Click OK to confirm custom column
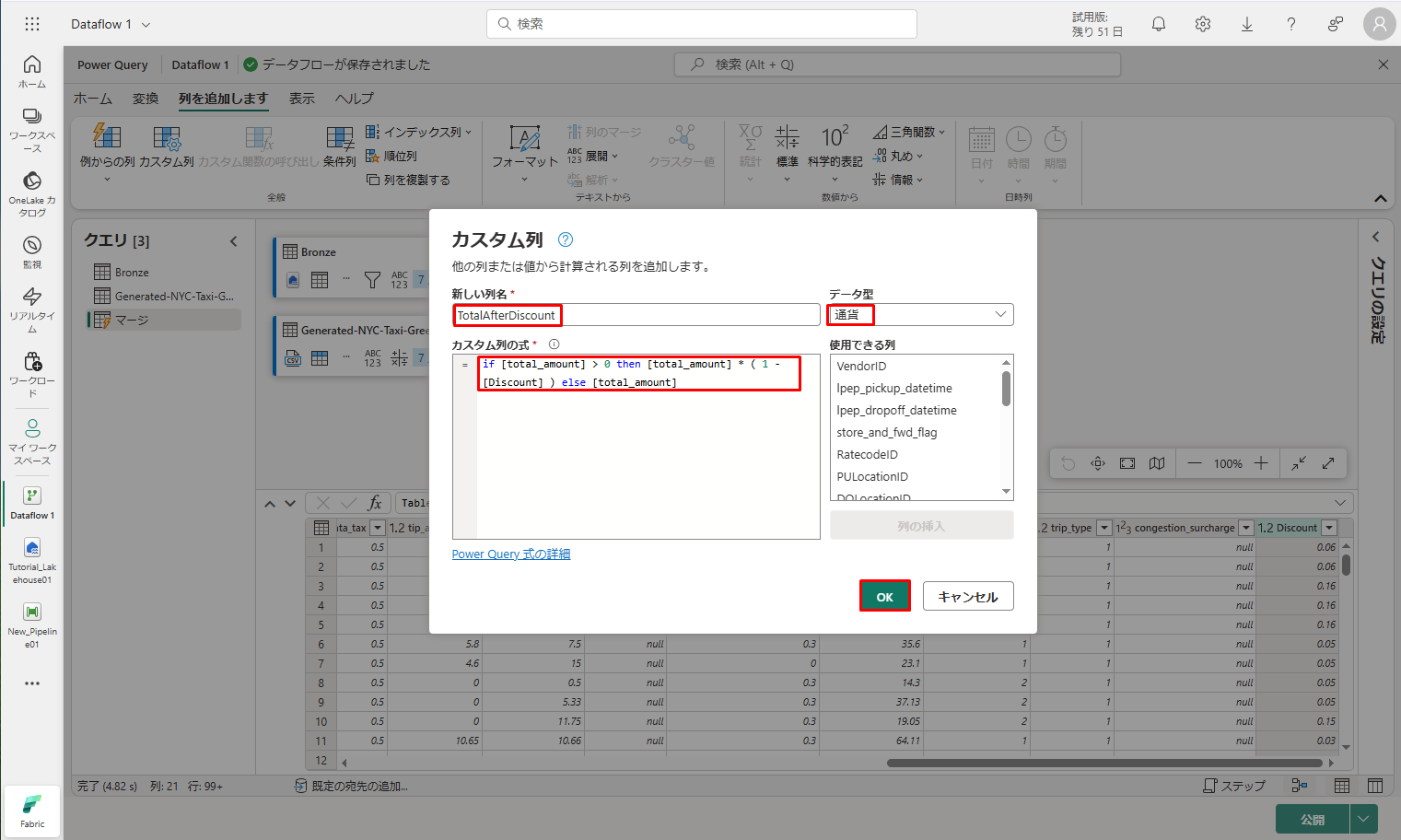Viewport: 1401px width, 840px height. click(x=884, y=597)
